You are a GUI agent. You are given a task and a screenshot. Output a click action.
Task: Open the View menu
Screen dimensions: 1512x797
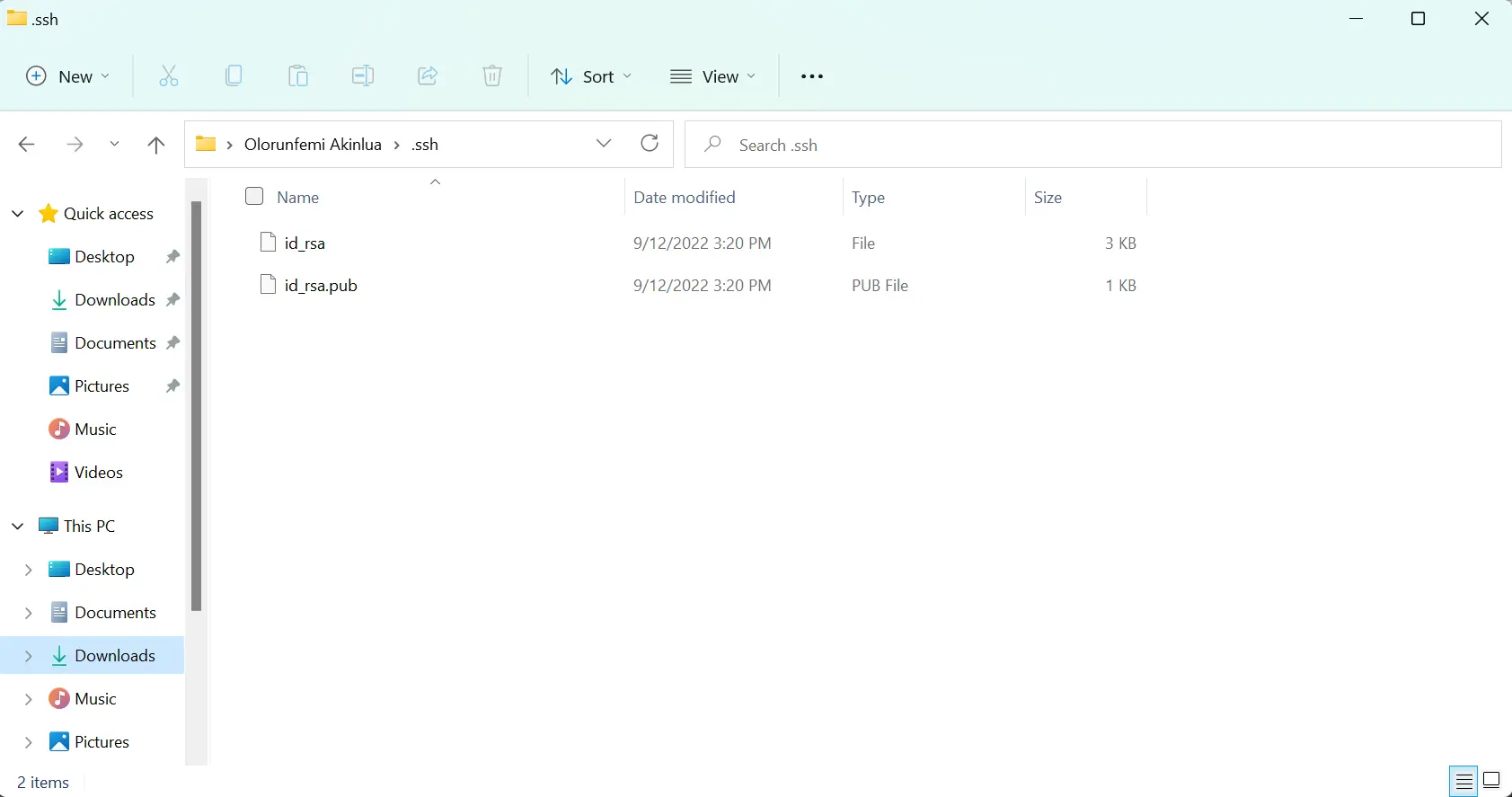pos(713,76)
